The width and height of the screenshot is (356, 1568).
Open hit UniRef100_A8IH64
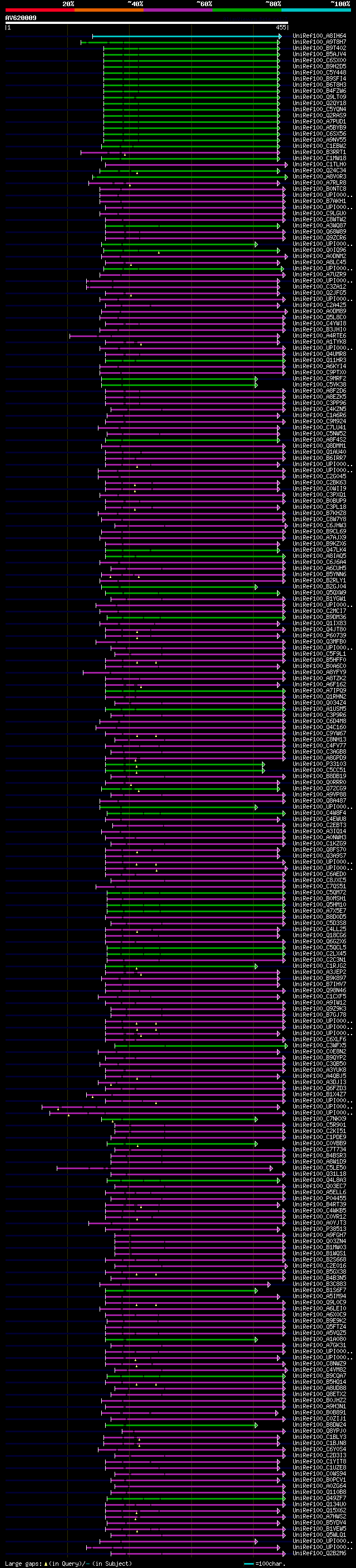tap(319, 37)
